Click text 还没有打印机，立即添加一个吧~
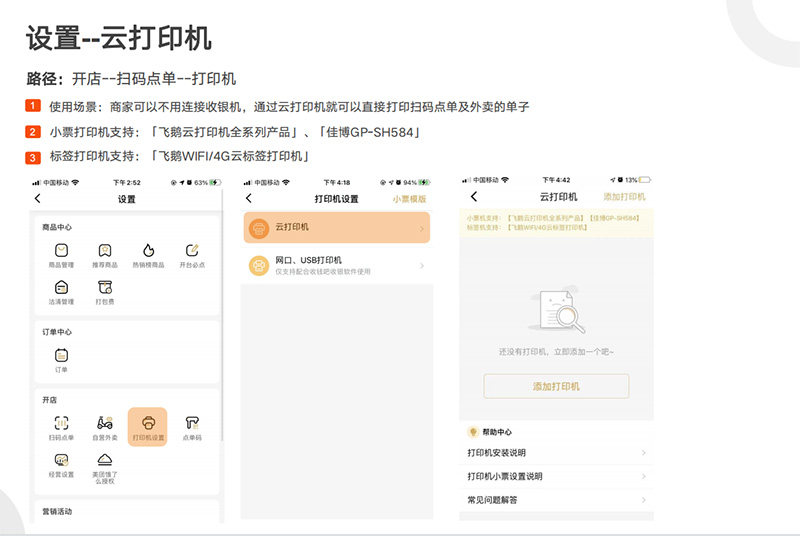 [556, 352]
